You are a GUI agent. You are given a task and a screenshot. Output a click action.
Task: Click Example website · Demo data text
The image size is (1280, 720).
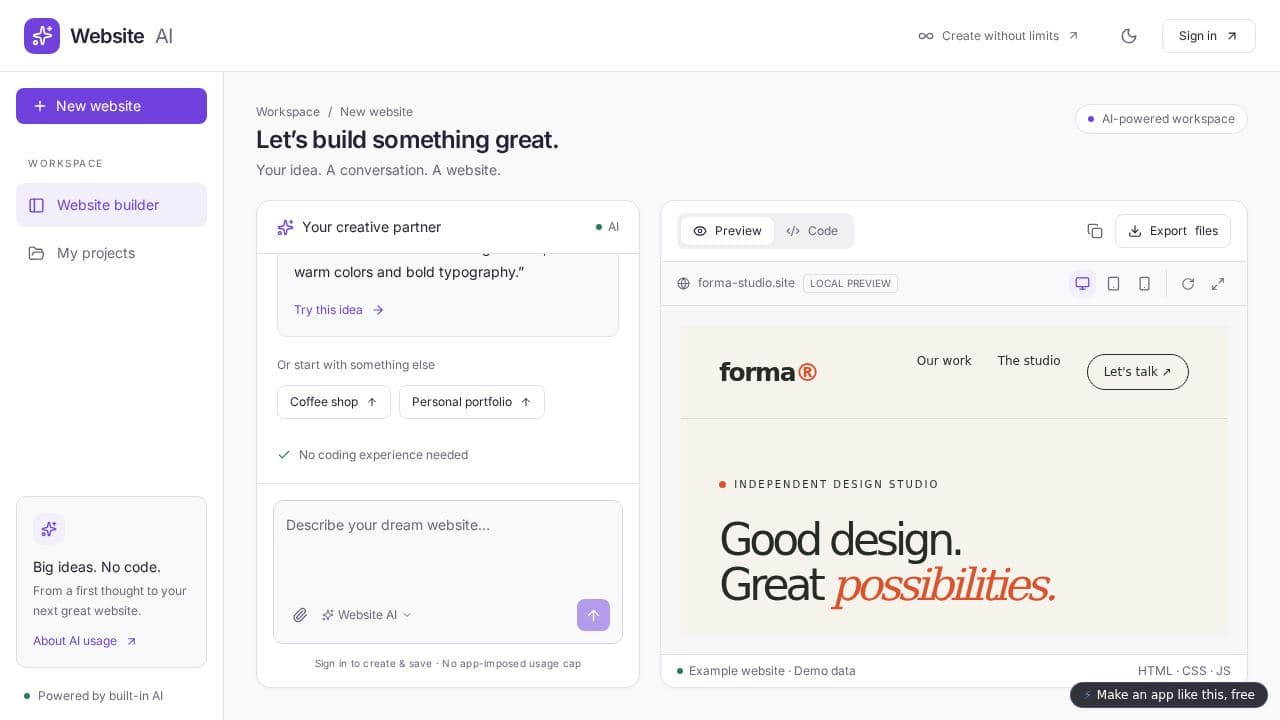tap(772, 671)
